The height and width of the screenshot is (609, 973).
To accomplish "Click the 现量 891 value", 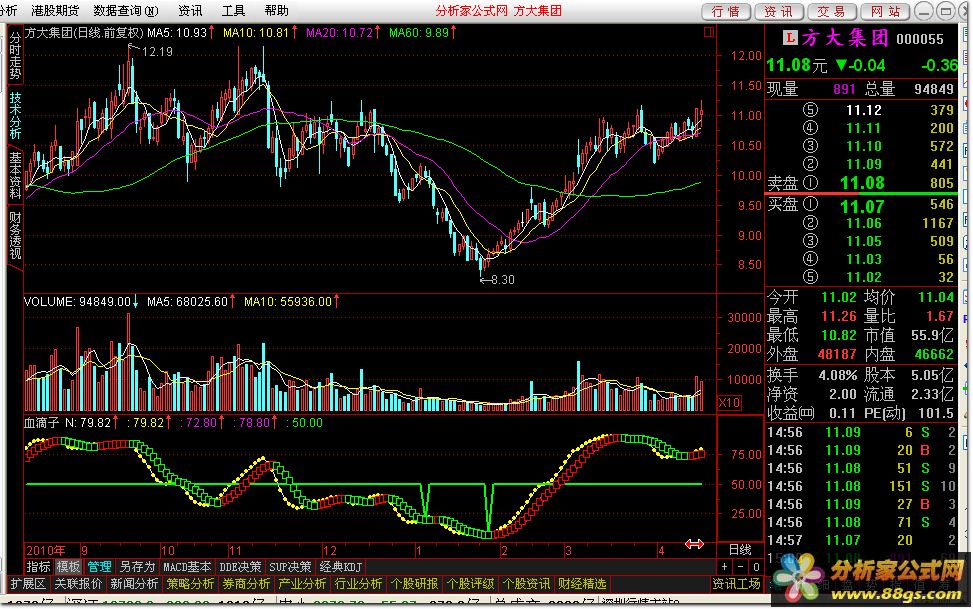I will (x=844, y=89).
